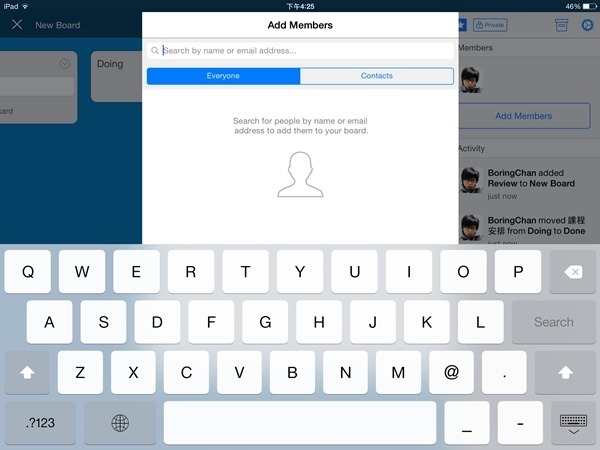Switch to the Contacts tab
This screenshot has width=600, height=450.
coord(377,76)
